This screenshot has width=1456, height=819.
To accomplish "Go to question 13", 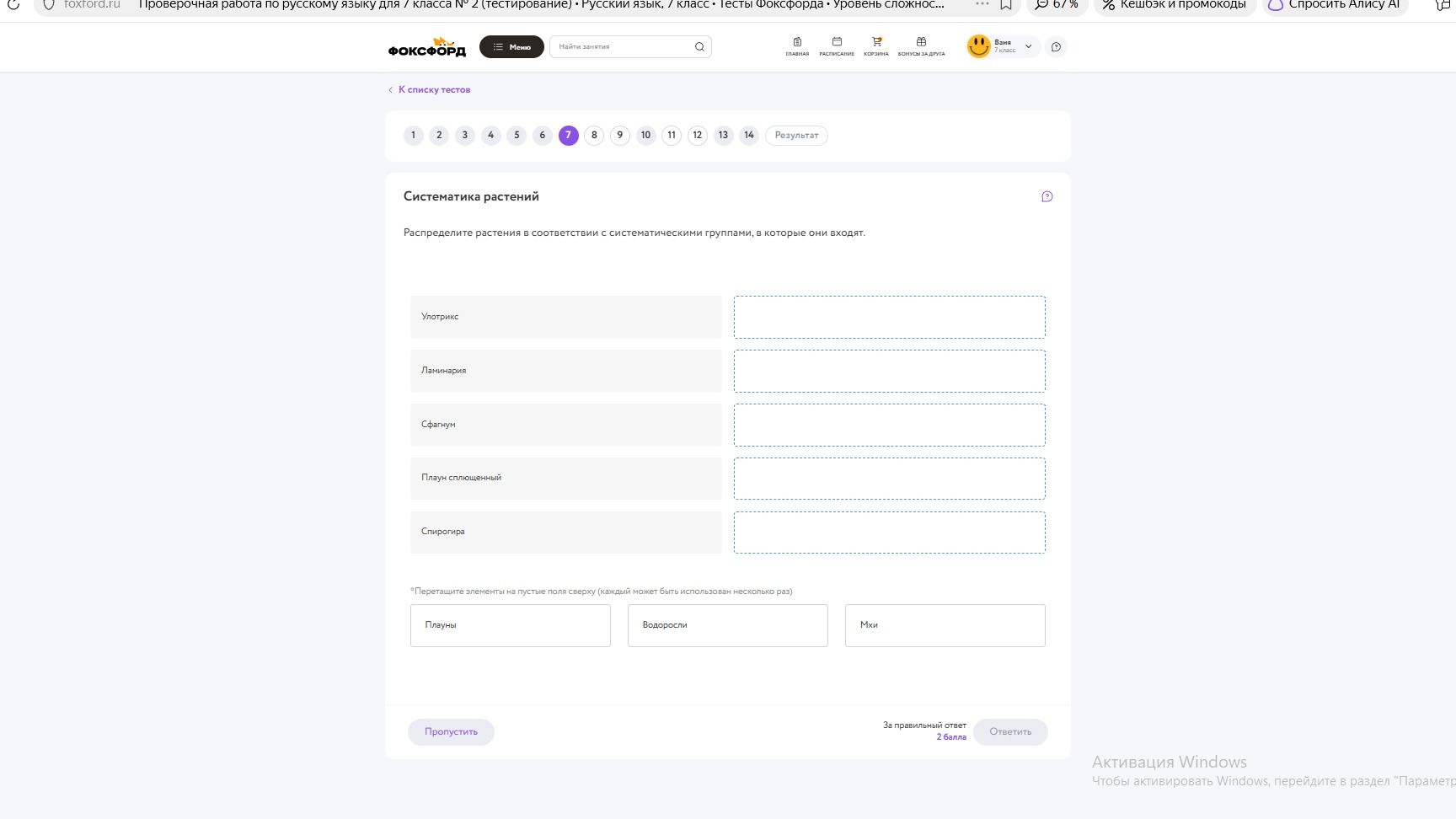I will [723, 136].
